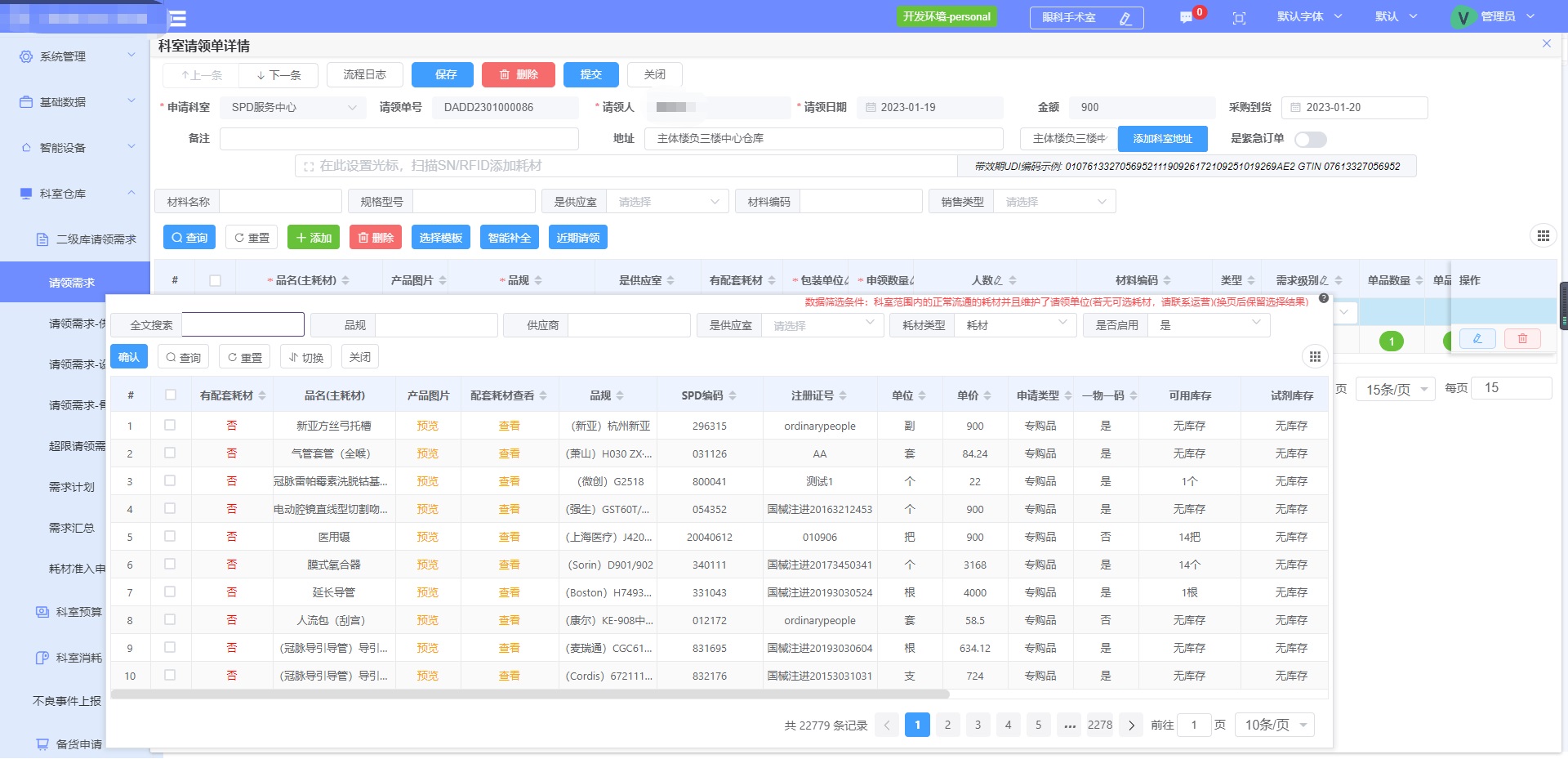Click the hamburger menu icon in header
This screenshot has width=1568, height=759.
(x=177, y=18)
